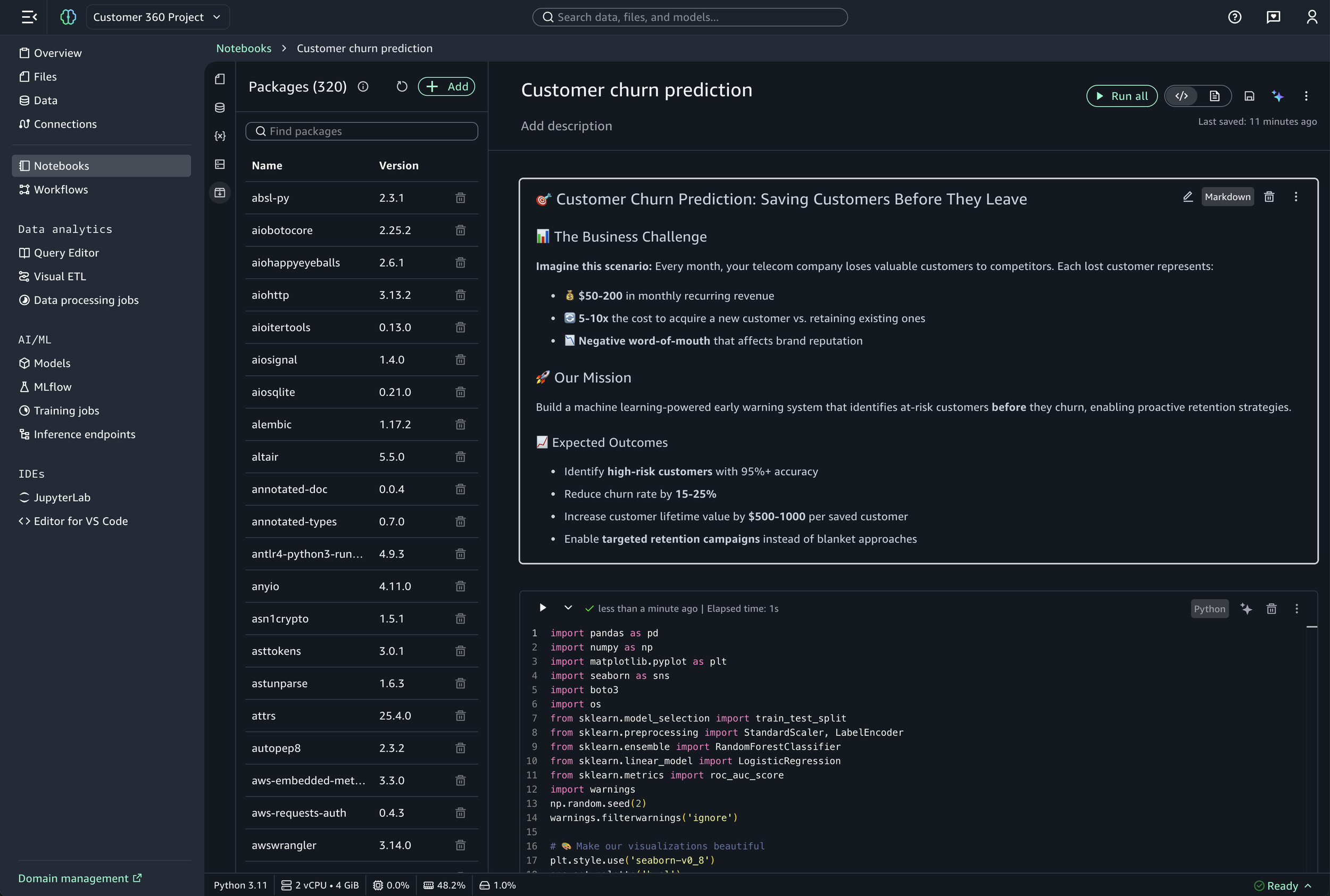The image size is (1330, 896).
Task: Click the save notebook icon
Action: (x=1249, y=96)
